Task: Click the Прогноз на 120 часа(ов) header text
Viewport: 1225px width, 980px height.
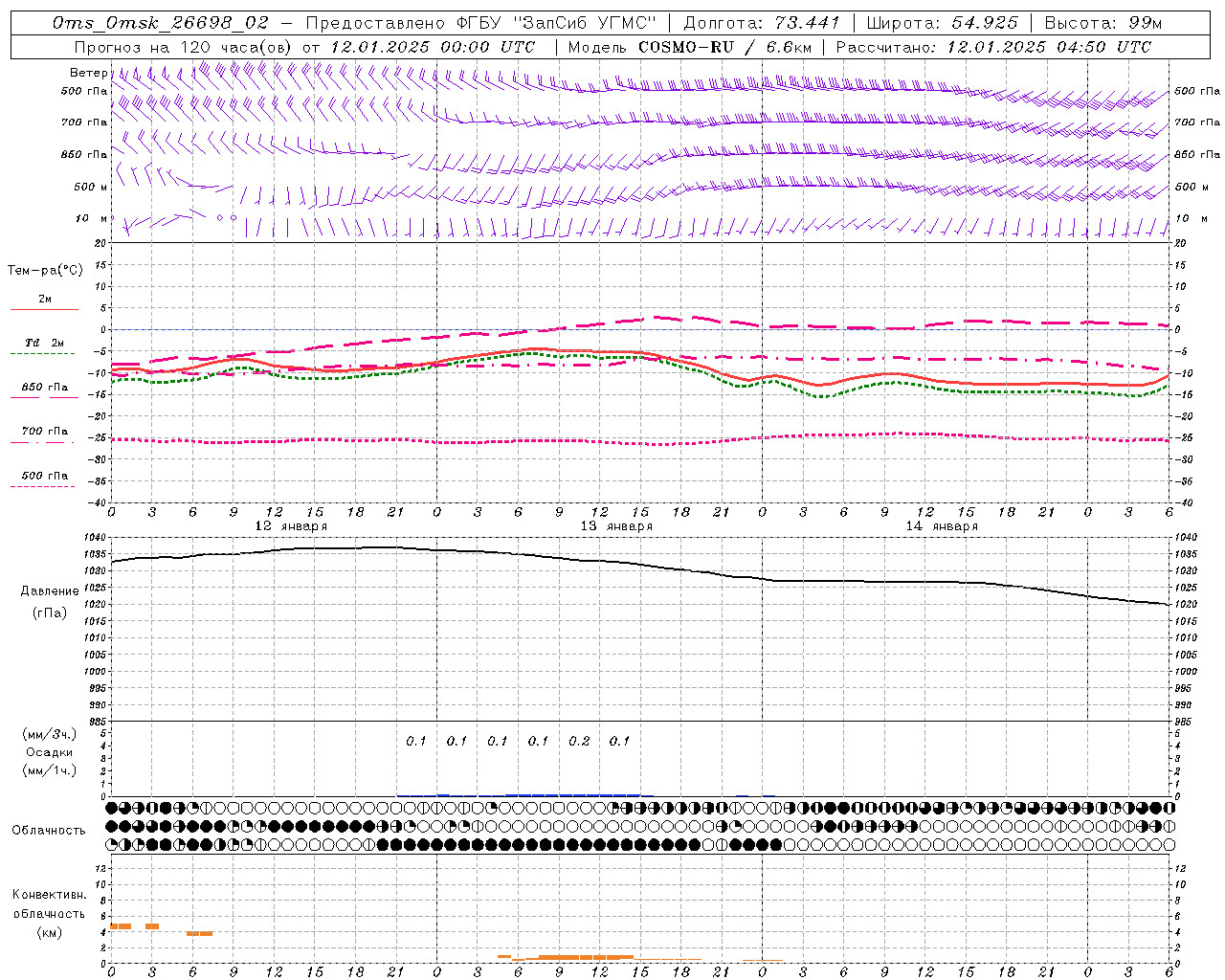Action: coord(184,47)
